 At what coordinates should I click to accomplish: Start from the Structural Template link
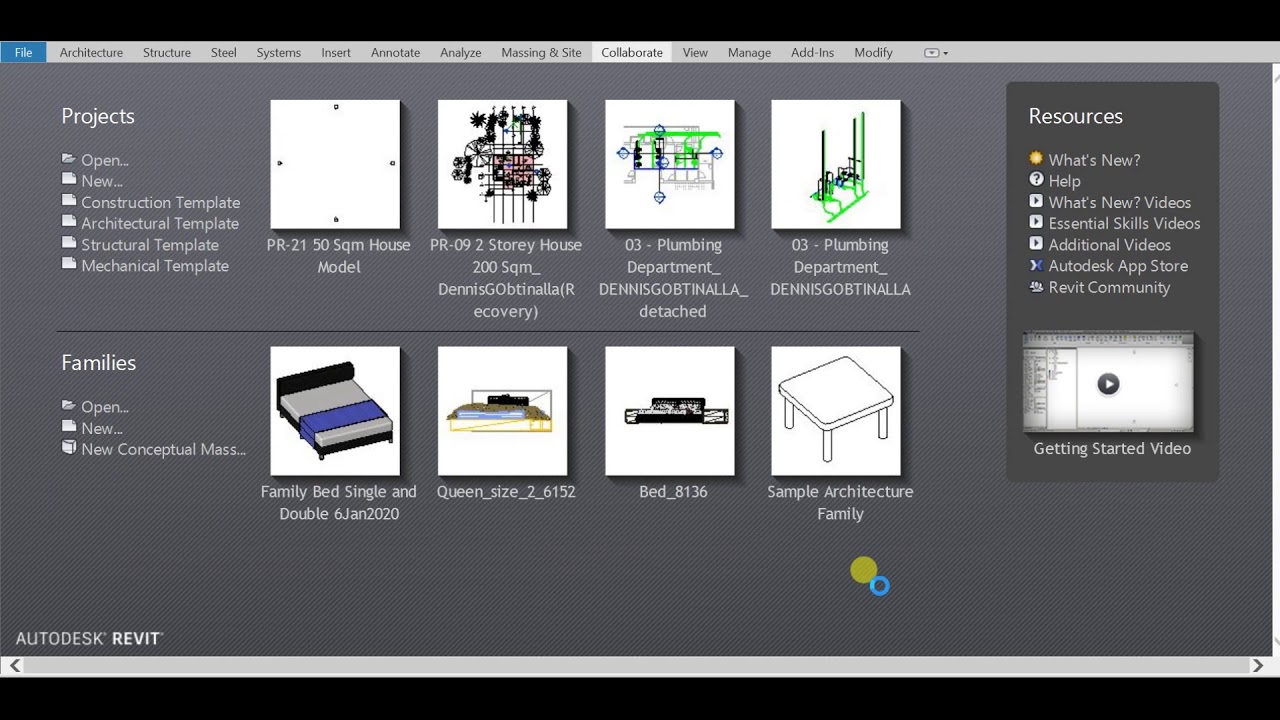point(150,244)
